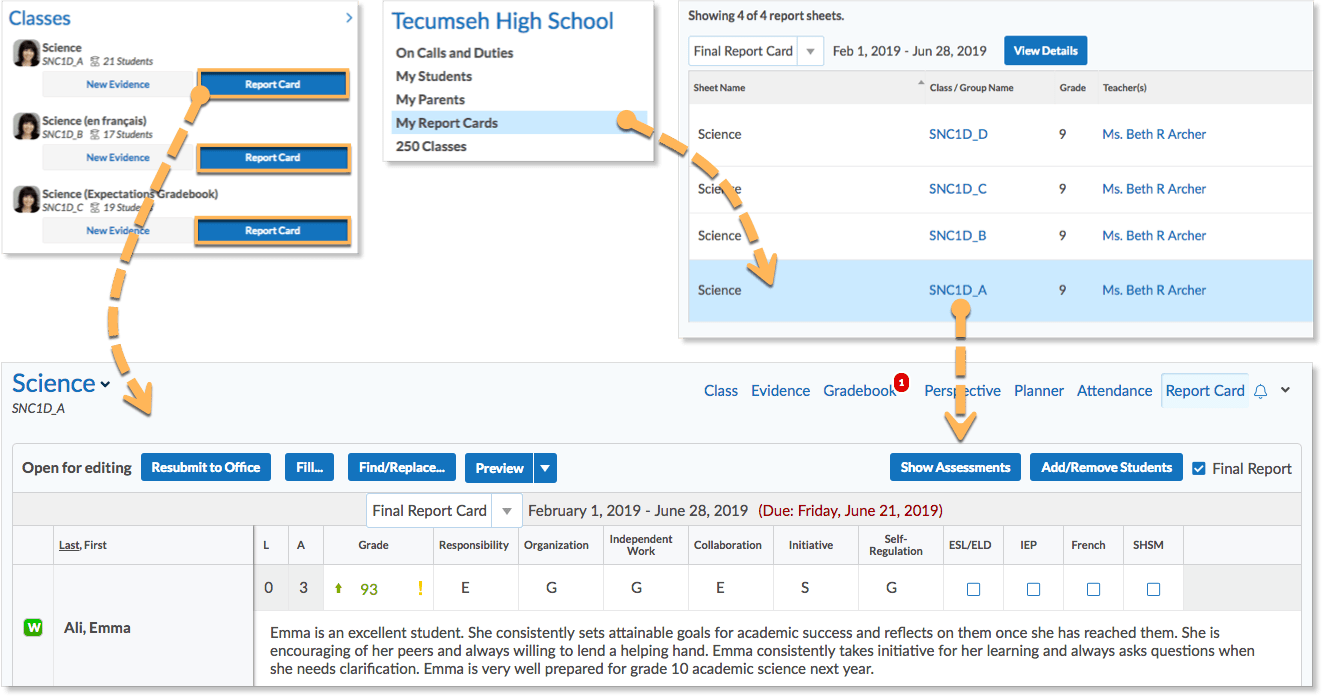Click the Classes panel chevron arrow
1323x697 pixels.
349,17
